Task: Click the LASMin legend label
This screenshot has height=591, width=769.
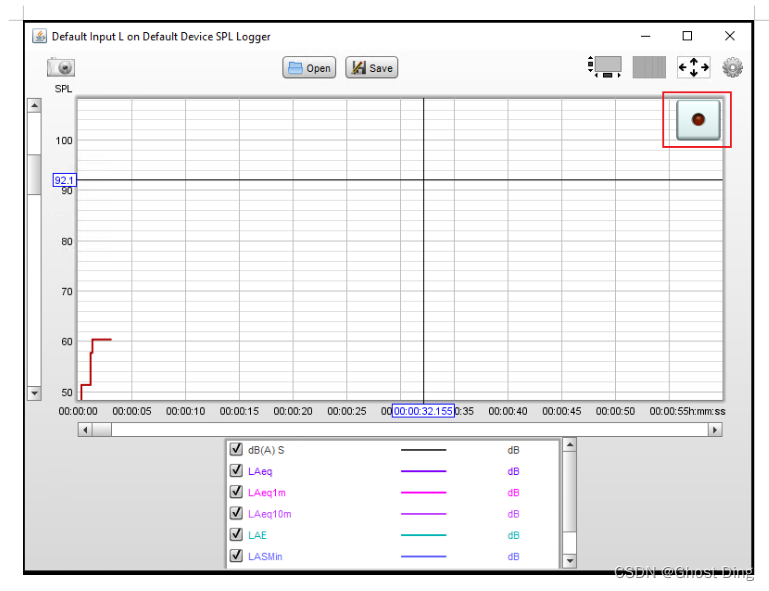Action: [x=265, y=557]
